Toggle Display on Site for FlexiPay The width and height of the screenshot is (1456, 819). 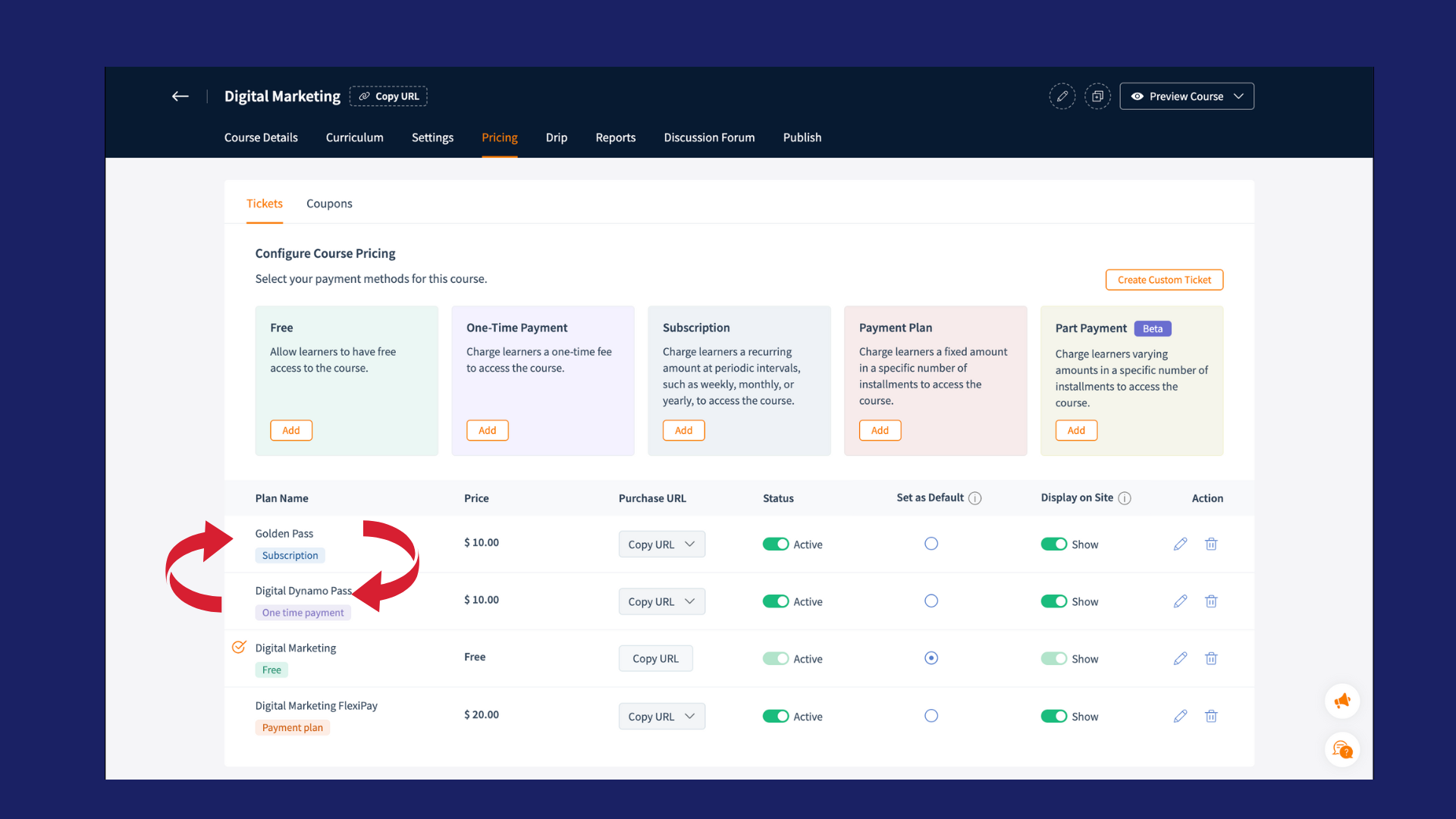point(1053,716)
